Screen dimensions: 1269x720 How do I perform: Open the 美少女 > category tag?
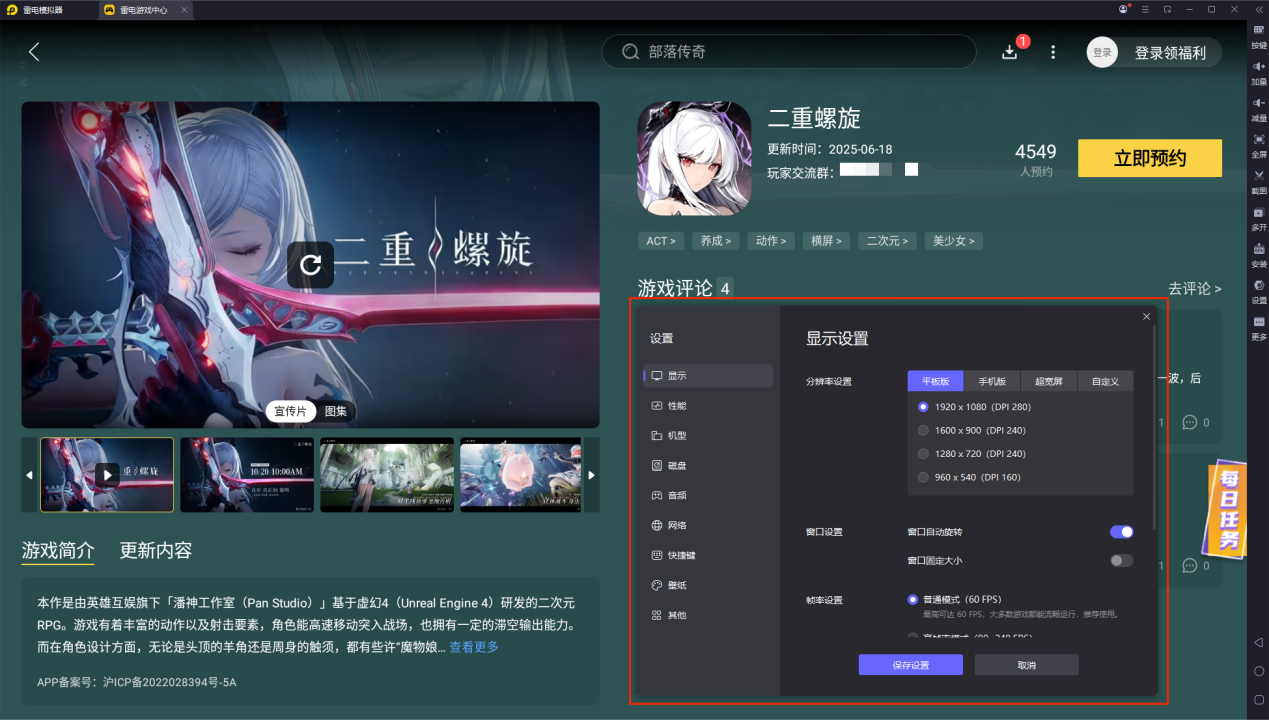954,241
